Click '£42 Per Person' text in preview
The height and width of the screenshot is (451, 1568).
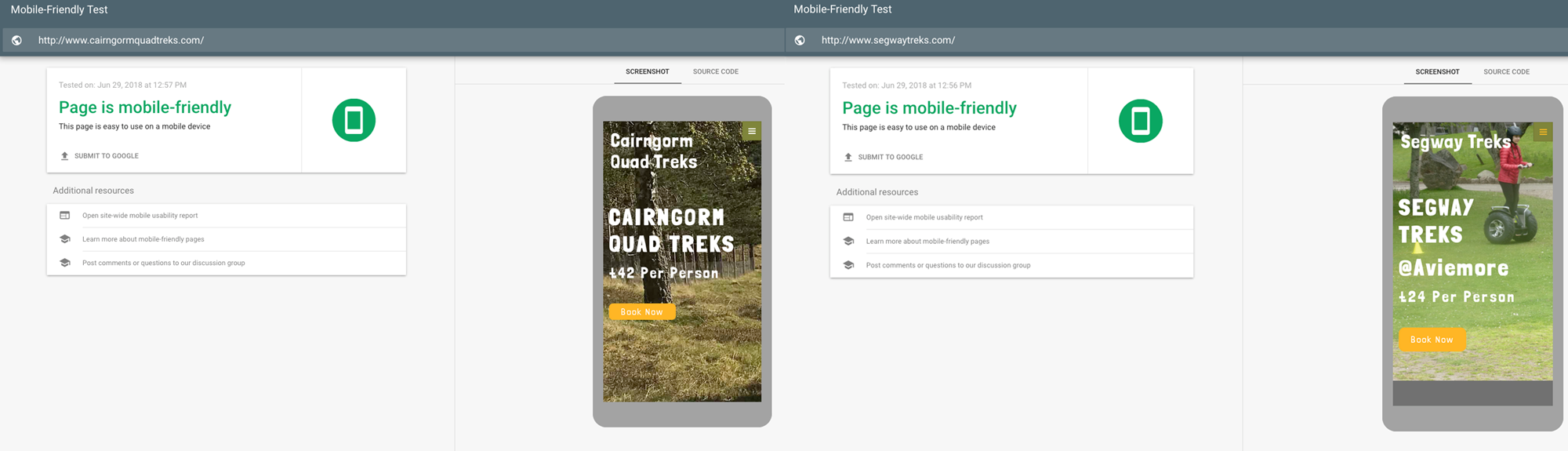tap(663, 273)
